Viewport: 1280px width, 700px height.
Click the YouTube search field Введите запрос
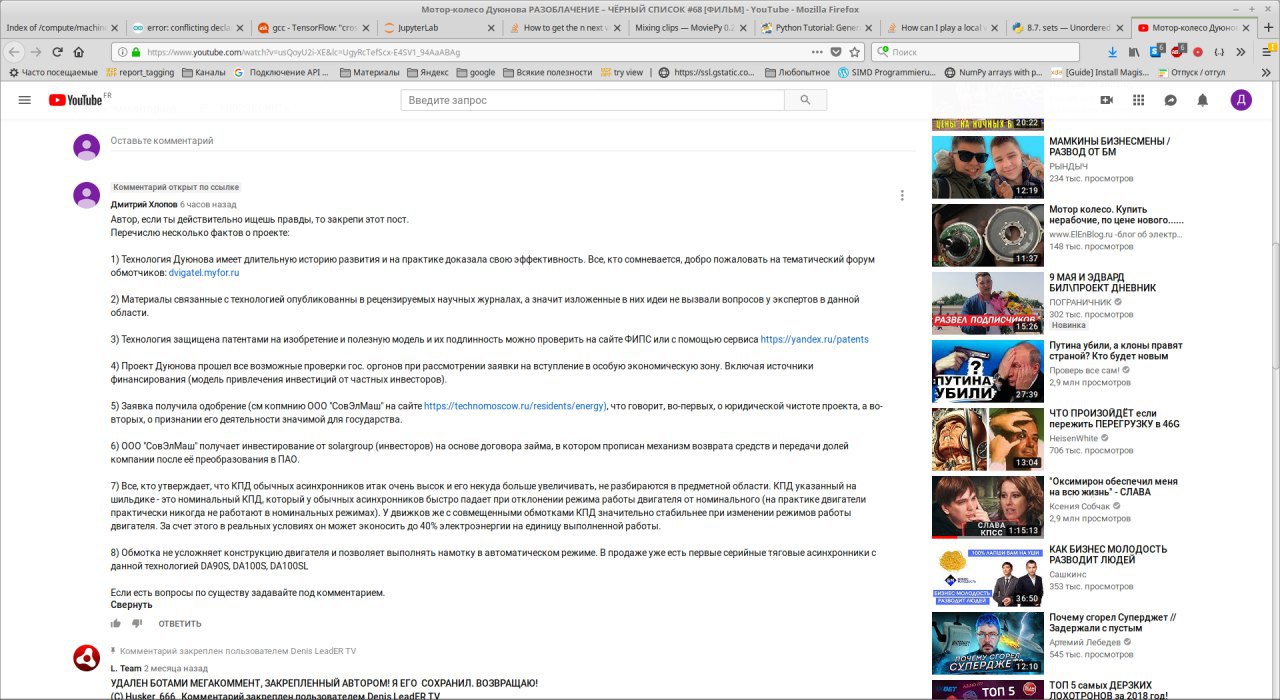tap(593, 100)
